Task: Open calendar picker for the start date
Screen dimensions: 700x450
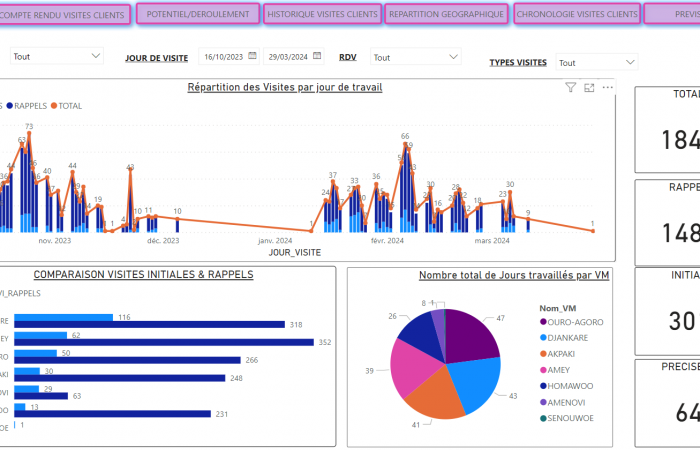Action: click(252, 58)
